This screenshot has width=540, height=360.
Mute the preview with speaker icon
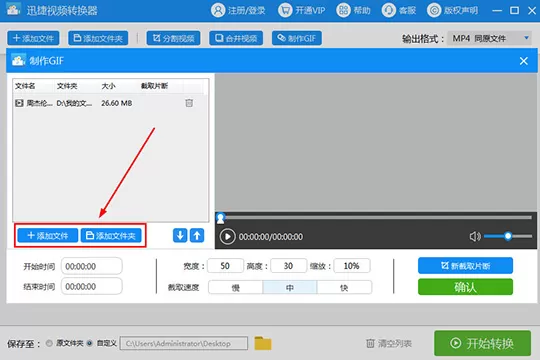coord(475,236)
